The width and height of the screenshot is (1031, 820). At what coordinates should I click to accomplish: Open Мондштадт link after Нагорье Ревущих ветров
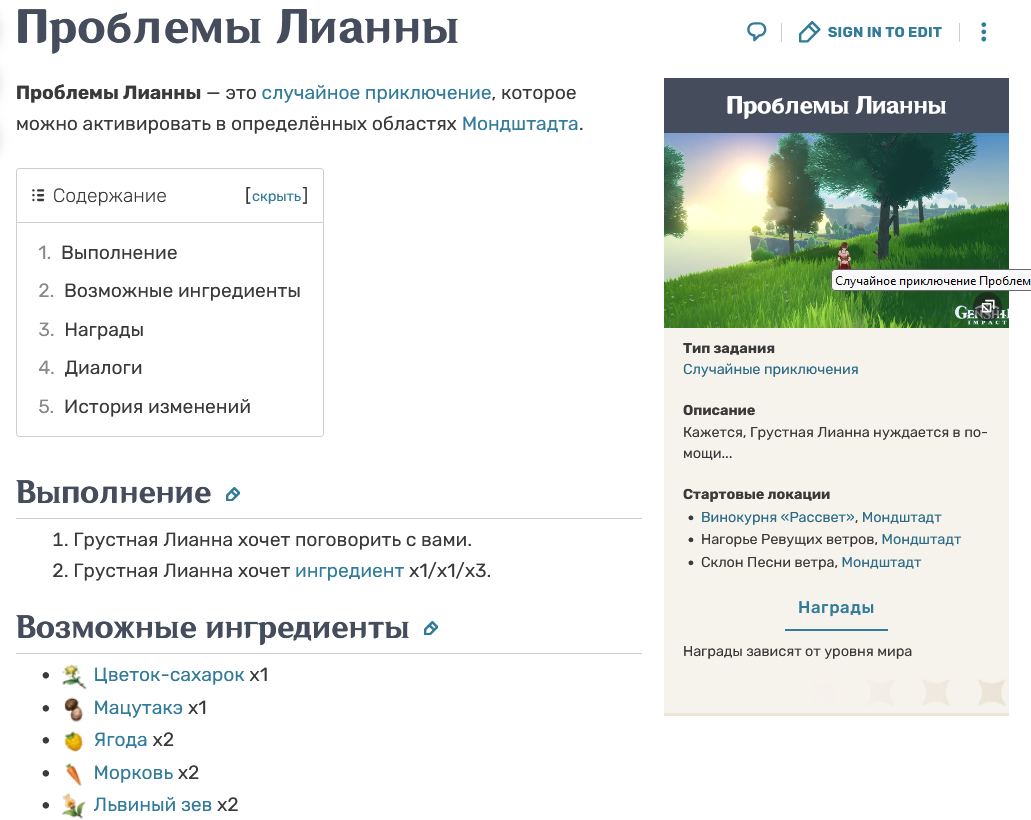921,539
